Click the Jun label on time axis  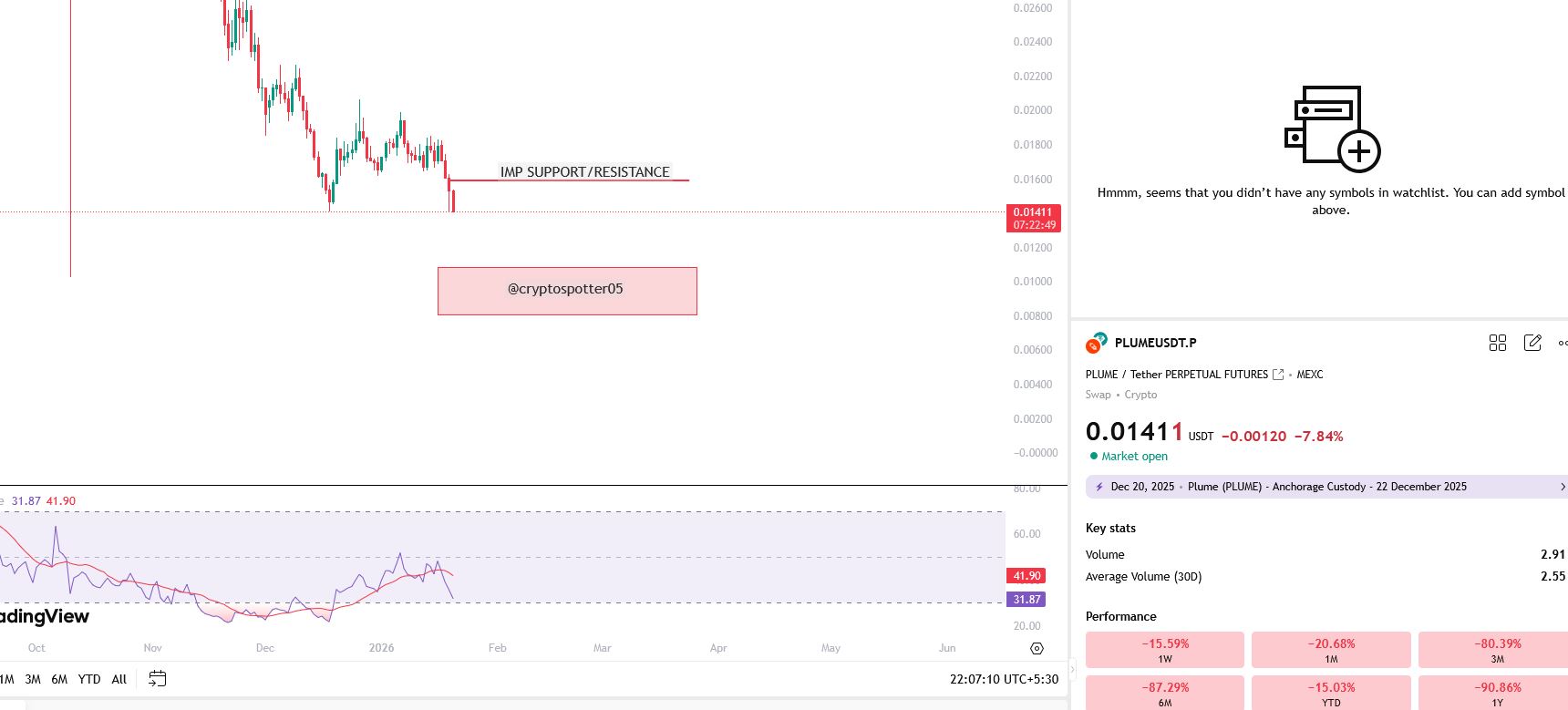[947, 648]
